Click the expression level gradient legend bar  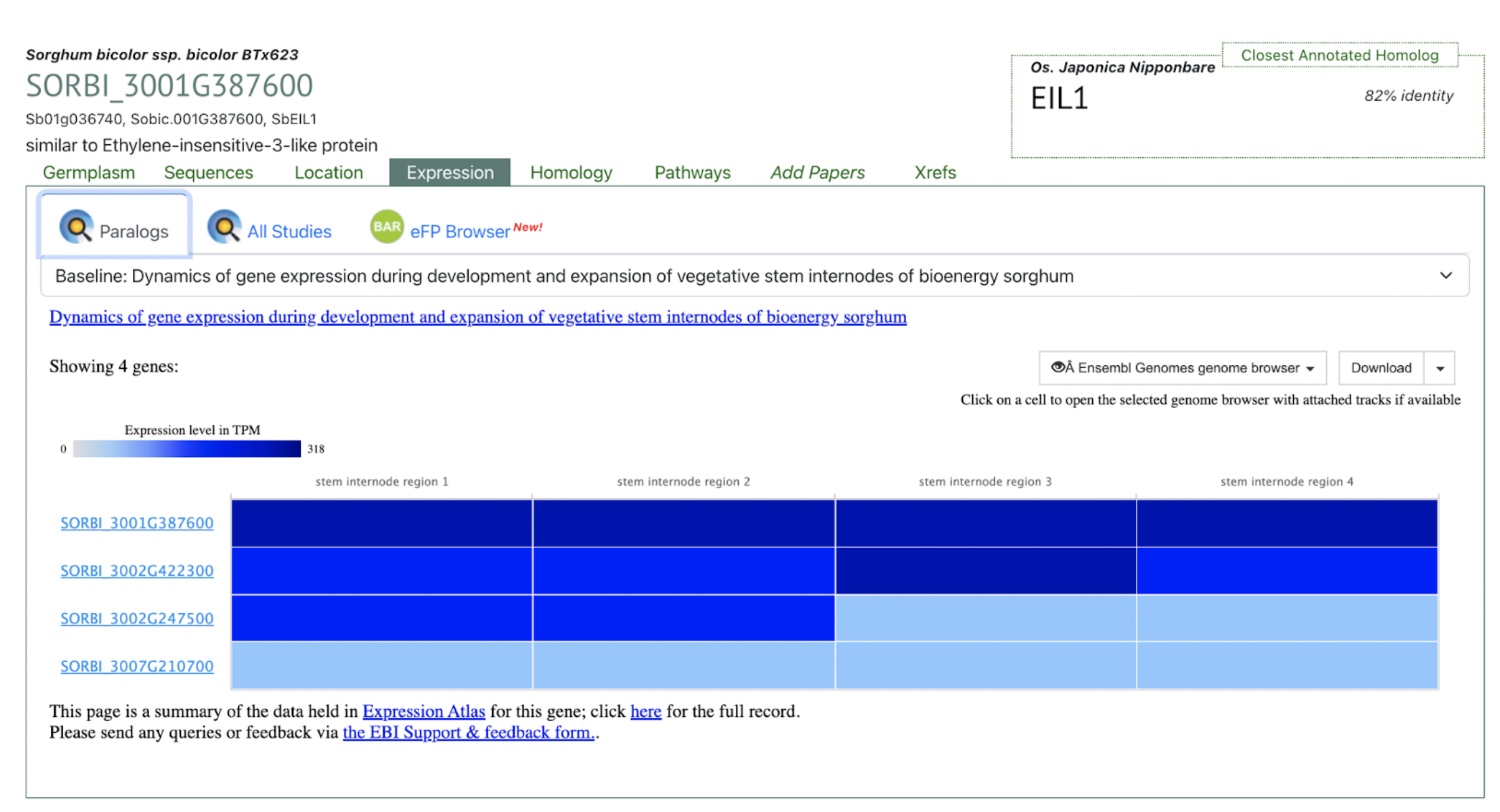click(187, 449)
